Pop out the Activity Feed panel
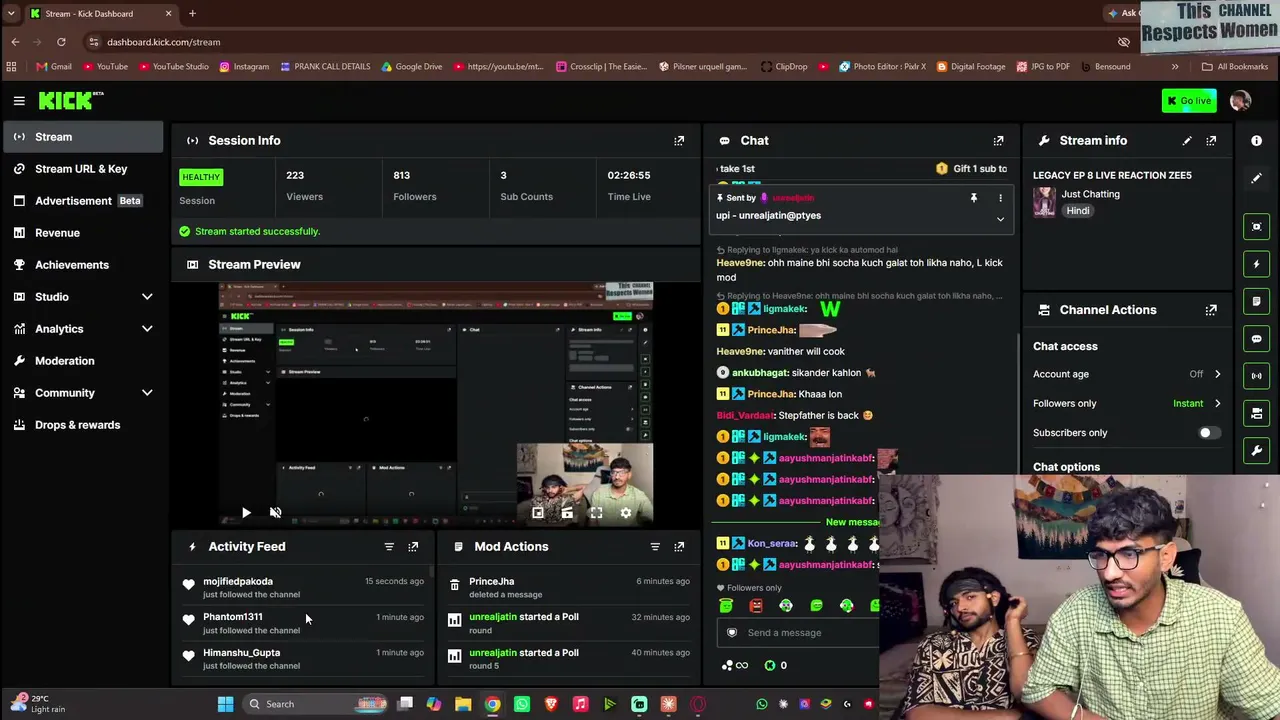The height and width of the screenshot is (720, 1280). 413,547
